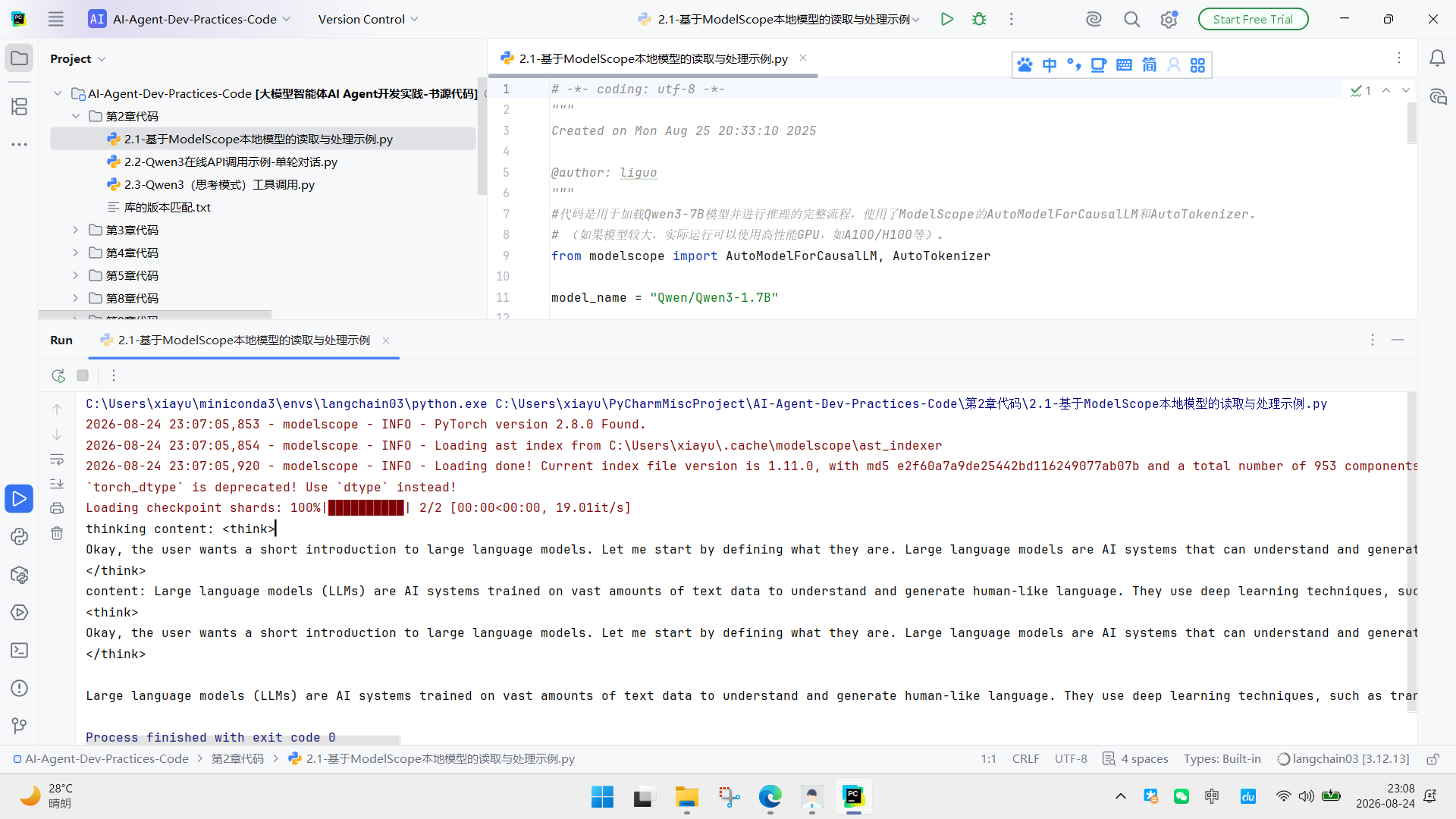Open 2.3-Qwen3 工具调用.py in the project tree
This screenshot has width=1456, height=819.
click(219, 184)
